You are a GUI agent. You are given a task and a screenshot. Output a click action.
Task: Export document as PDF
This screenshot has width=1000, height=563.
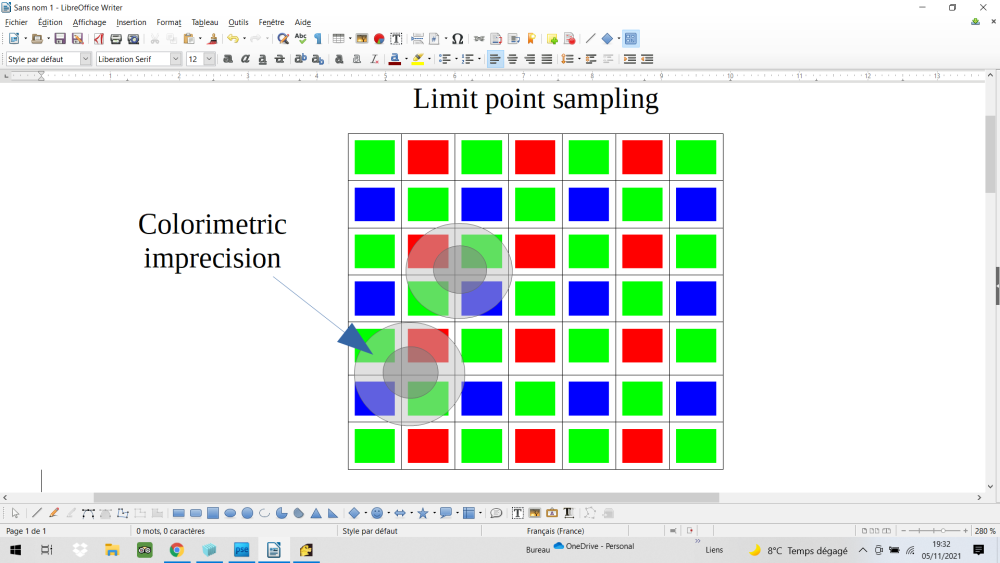(x=99, y=39)
